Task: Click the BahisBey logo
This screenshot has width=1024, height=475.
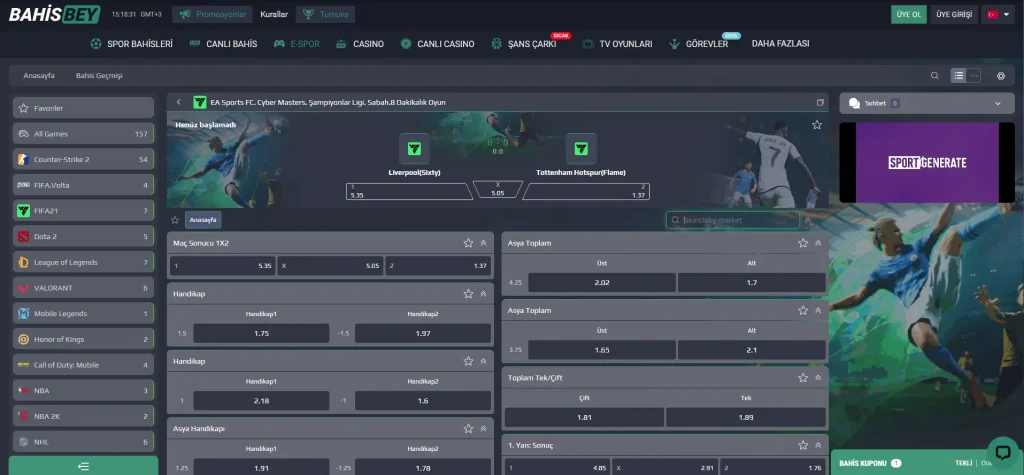Action: 54,14
